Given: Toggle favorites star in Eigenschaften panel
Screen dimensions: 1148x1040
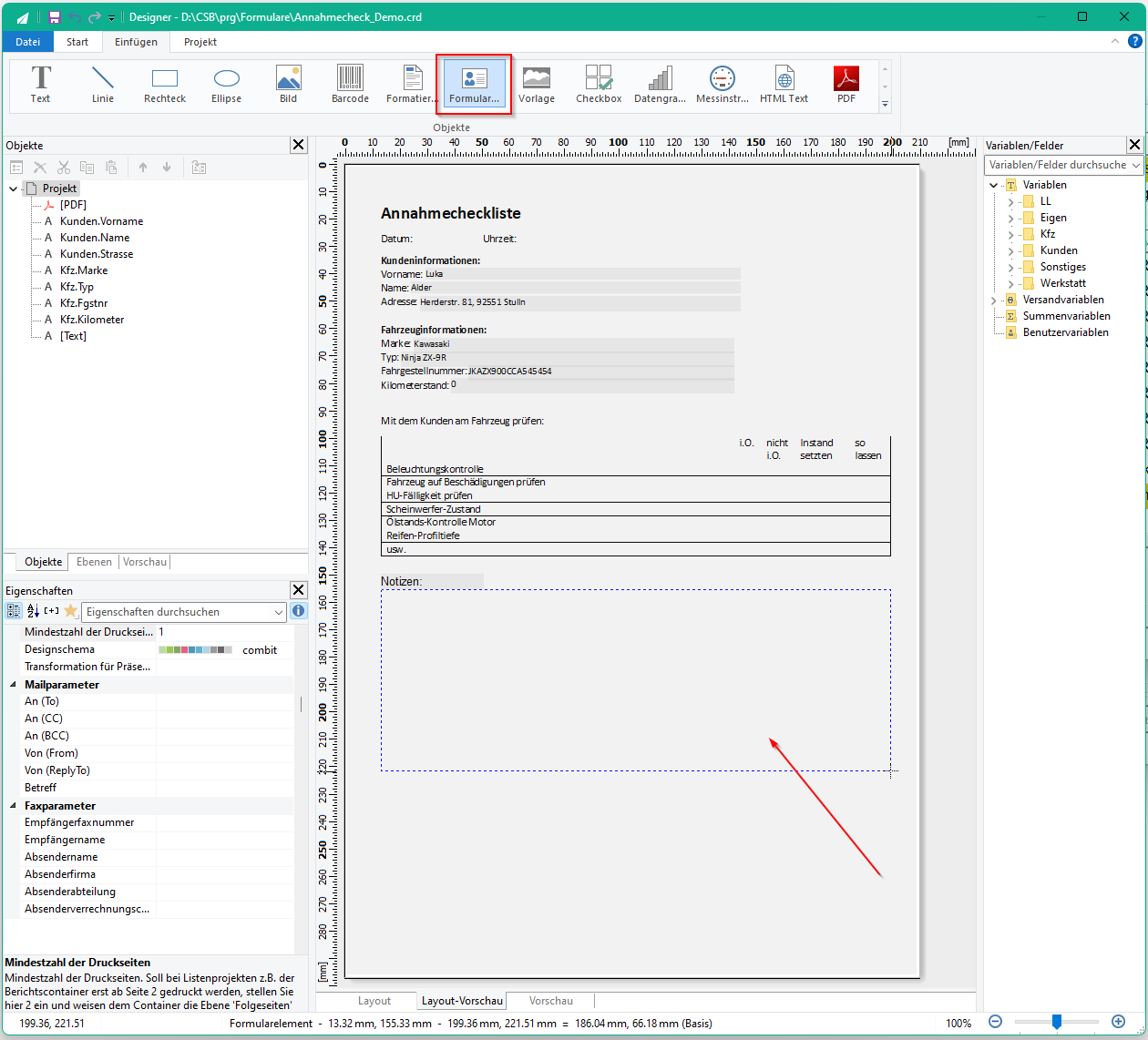Looking at the screenshot, I should tap(70, 611).
